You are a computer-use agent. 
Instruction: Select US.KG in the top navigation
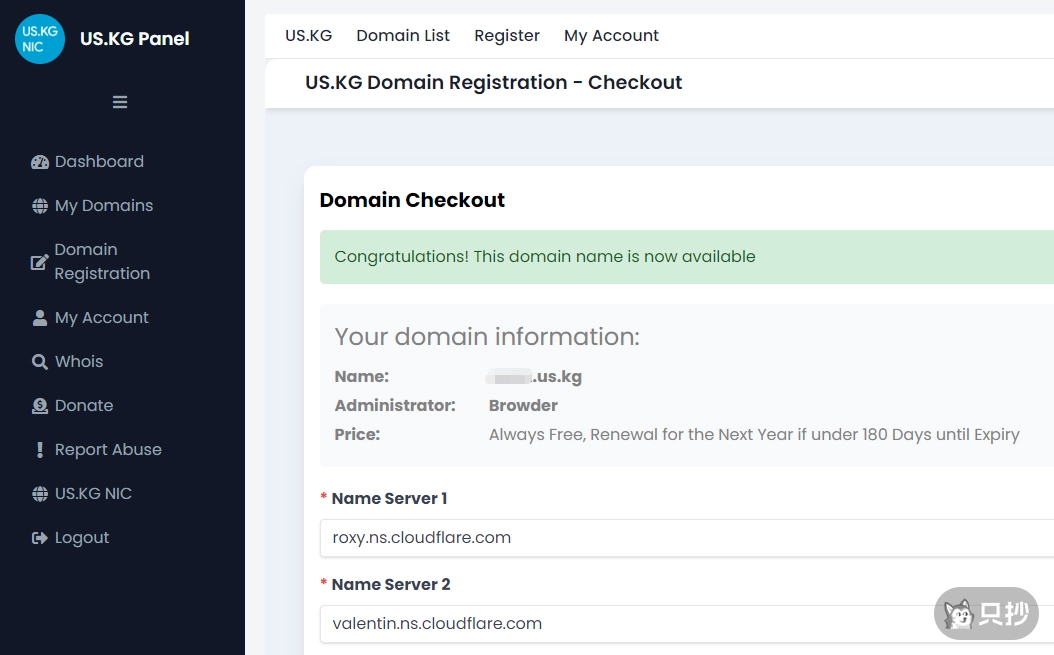[308, 36]
